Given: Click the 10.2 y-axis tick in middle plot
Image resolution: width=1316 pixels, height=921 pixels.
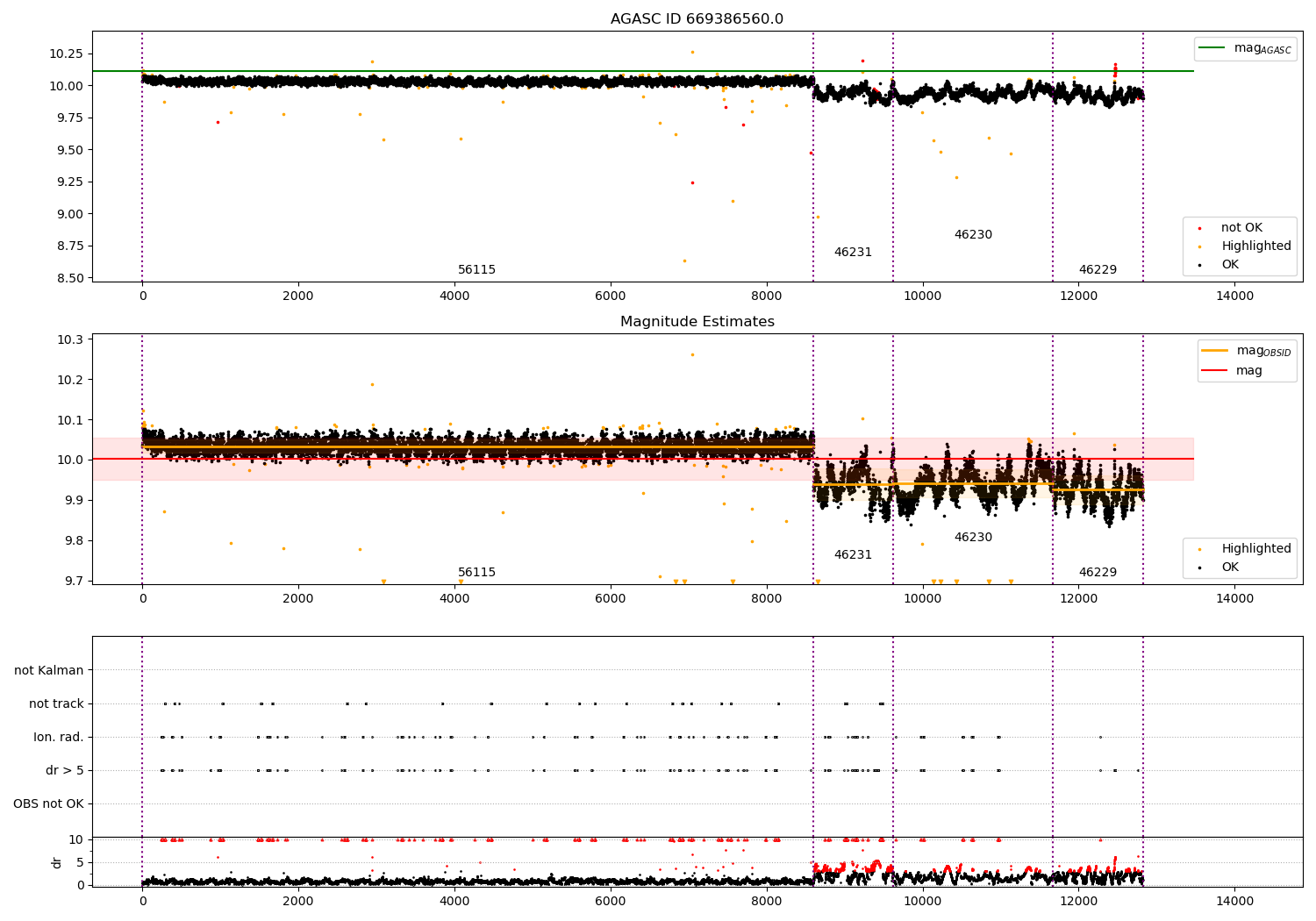Looking at the screenshot, I should click(x=69, y=380).
